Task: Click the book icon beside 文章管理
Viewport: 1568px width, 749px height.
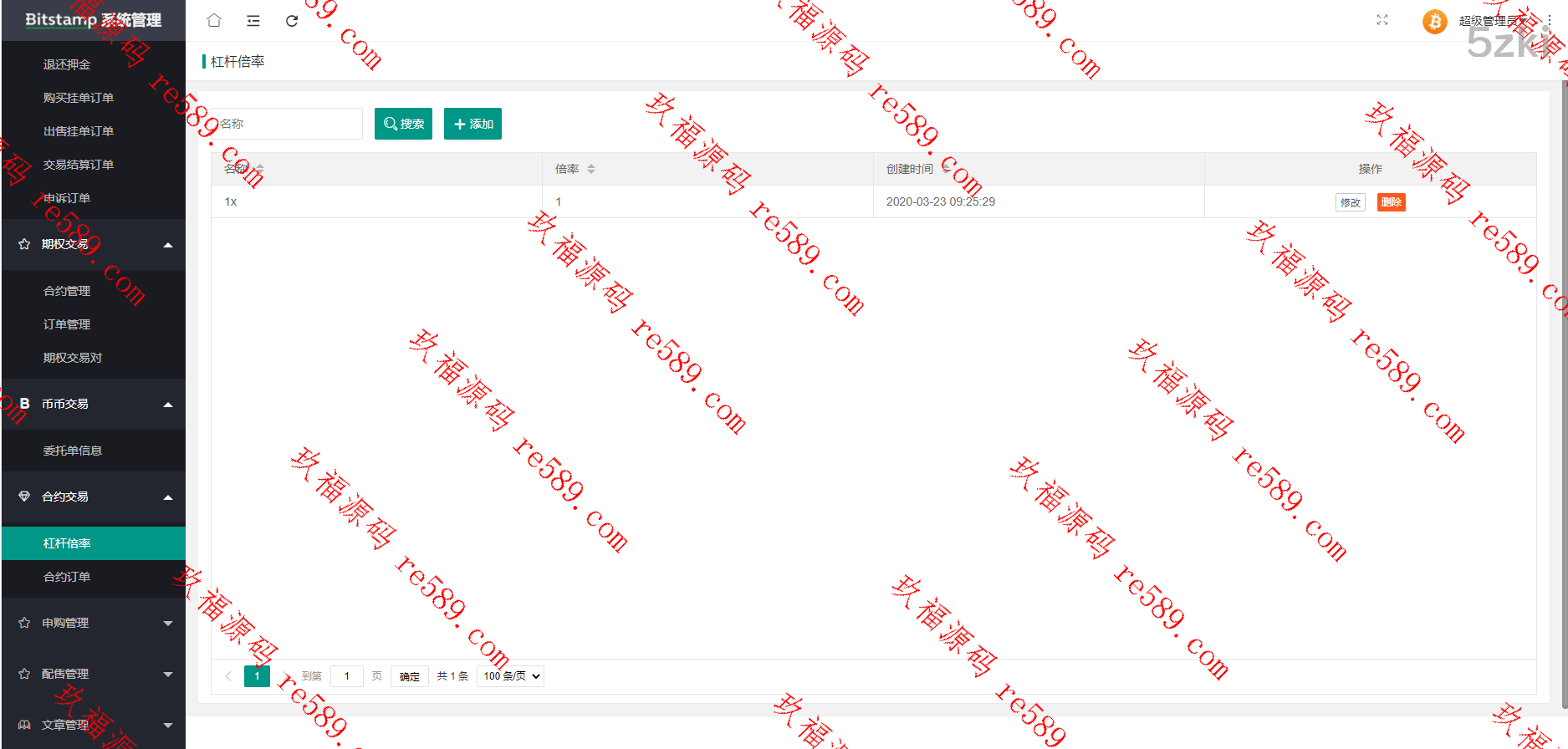Action: pos(24,725)
